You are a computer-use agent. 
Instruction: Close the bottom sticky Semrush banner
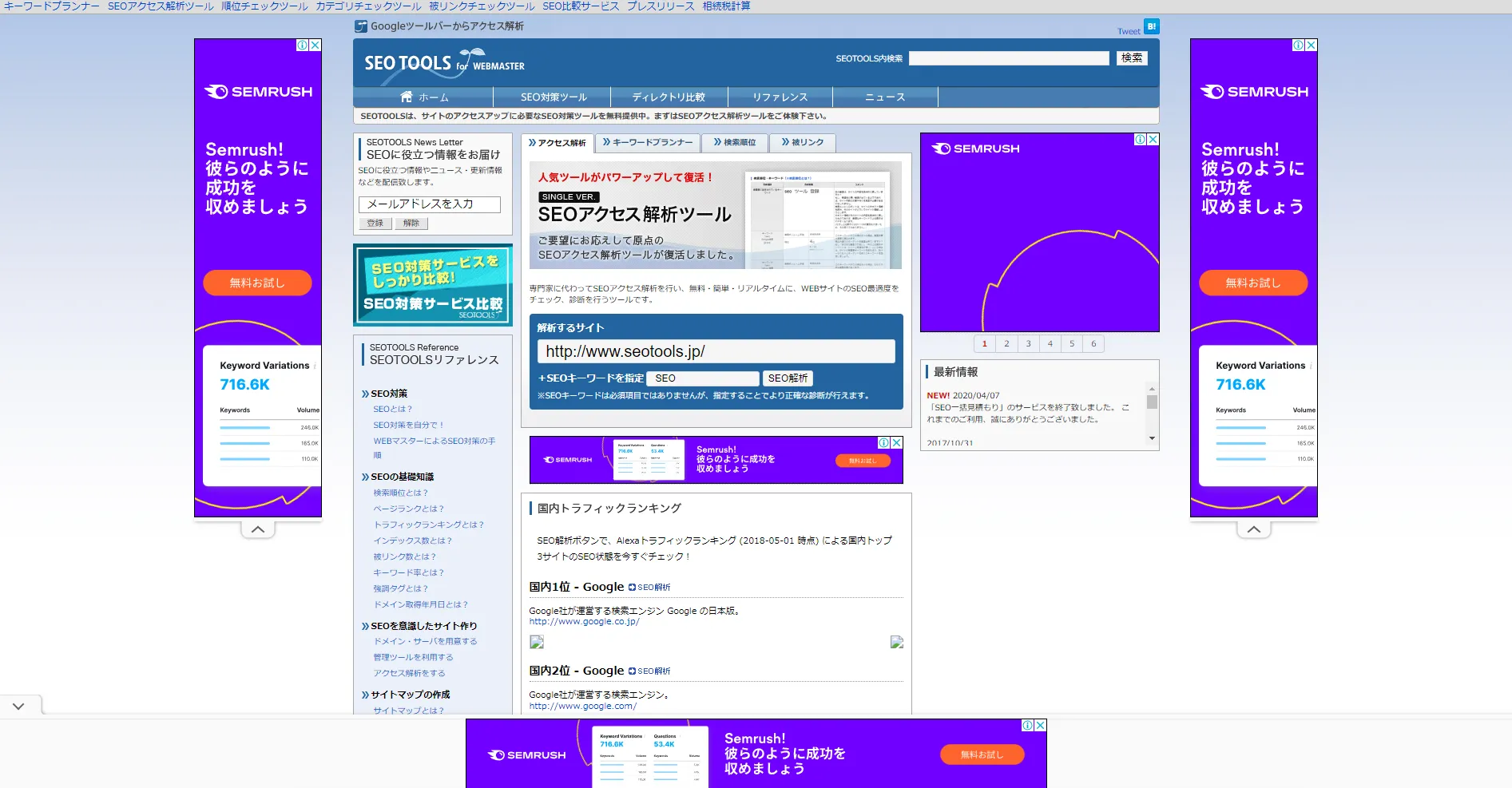(1040, 726)
